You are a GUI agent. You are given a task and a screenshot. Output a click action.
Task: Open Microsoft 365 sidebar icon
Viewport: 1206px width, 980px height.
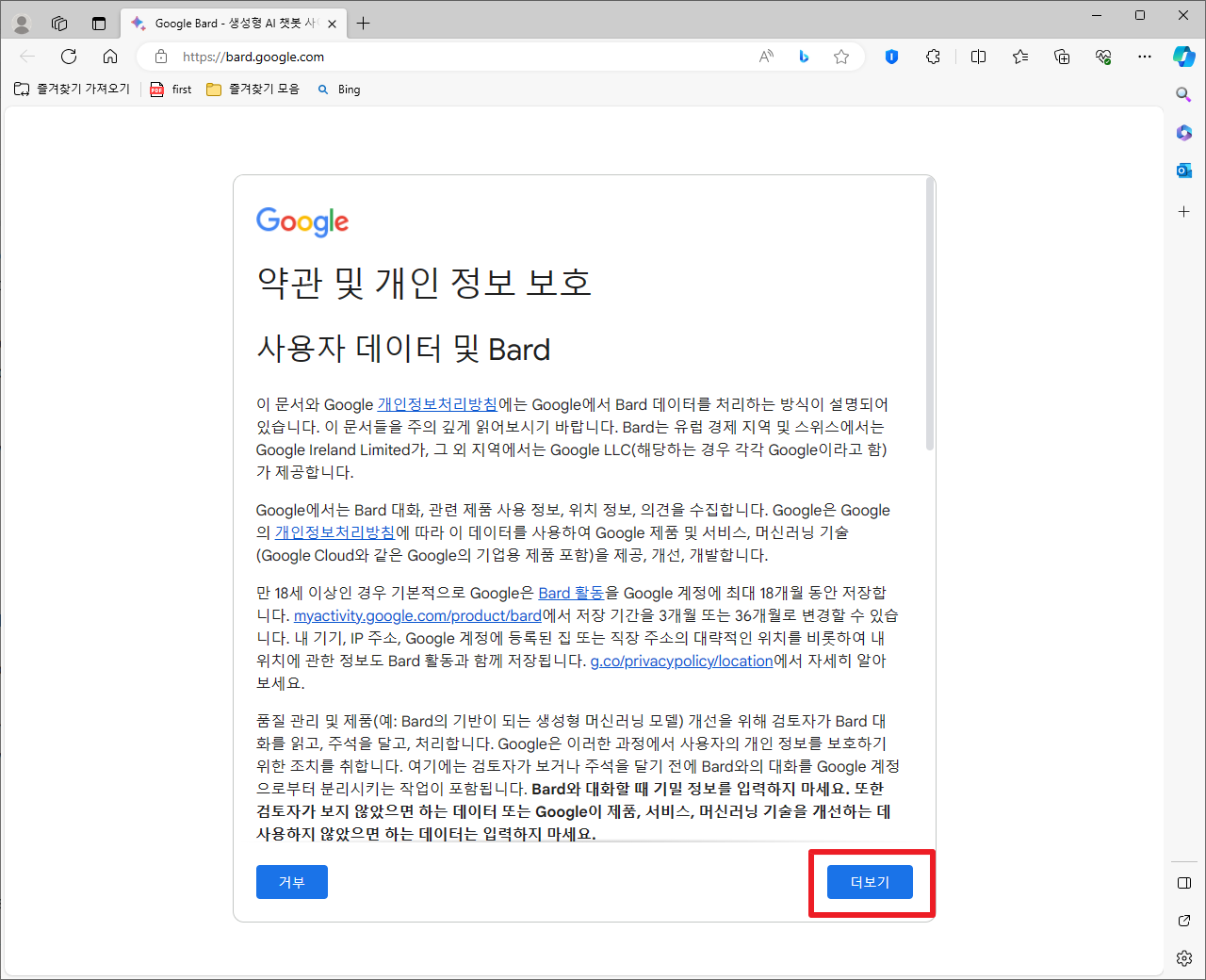1184,133
